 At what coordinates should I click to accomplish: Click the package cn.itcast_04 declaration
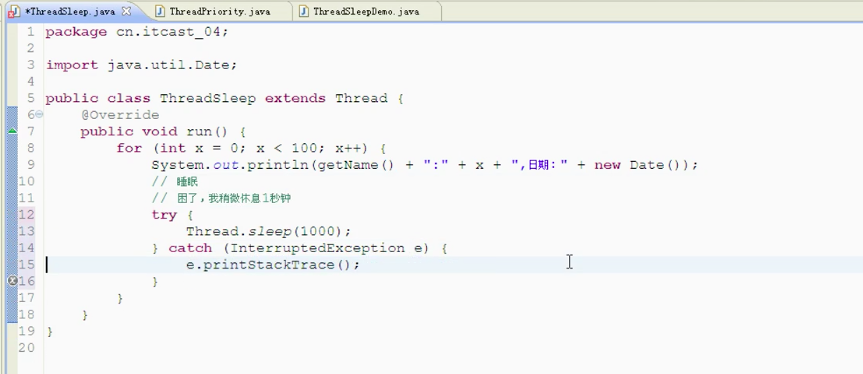[136, 32]
